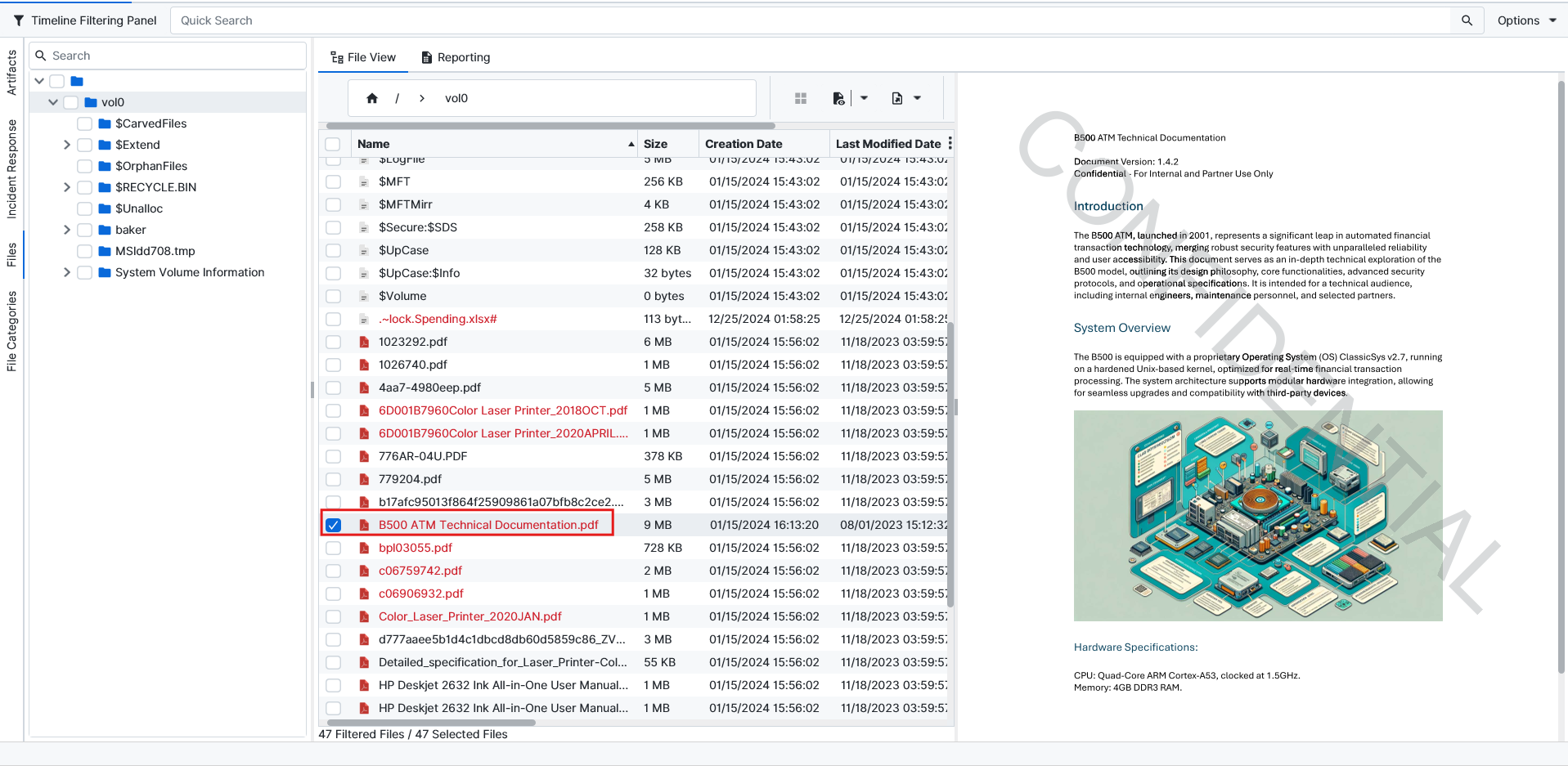Viewport: 1568px width, 766px height.
Task: Collapse the vol0 tree node
Action: 53,102
